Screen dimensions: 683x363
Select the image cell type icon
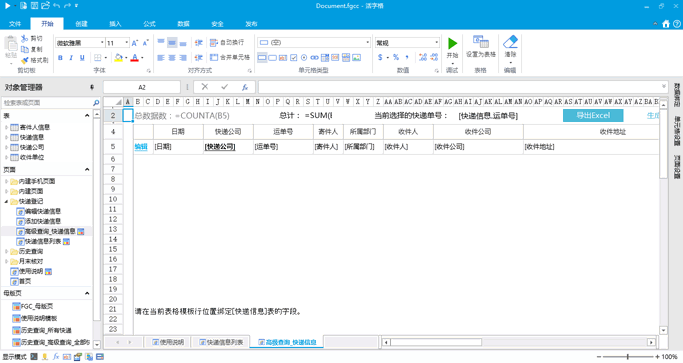pyautogui.click(x=356, y=58)
